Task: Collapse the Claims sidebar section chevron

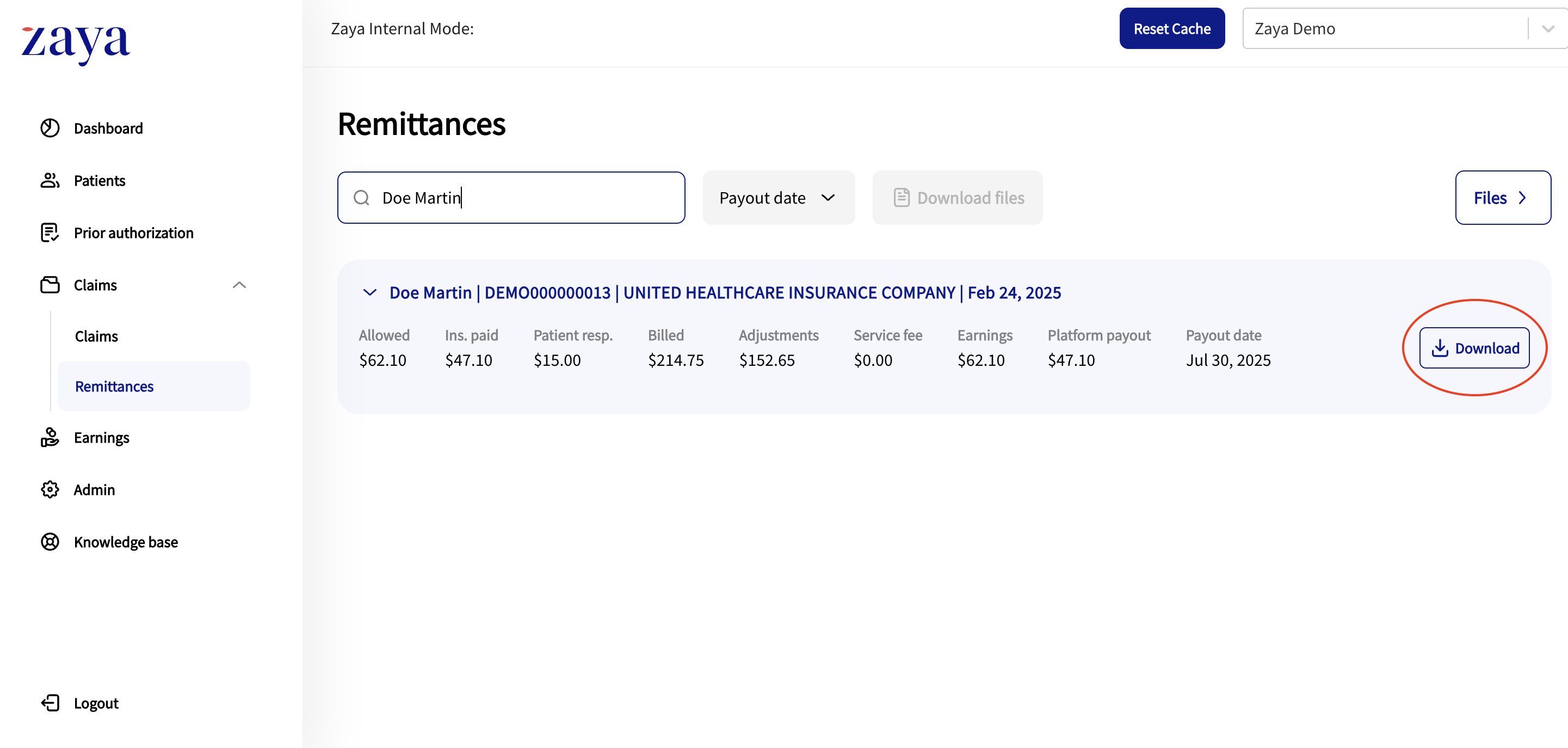Action: 239,285
